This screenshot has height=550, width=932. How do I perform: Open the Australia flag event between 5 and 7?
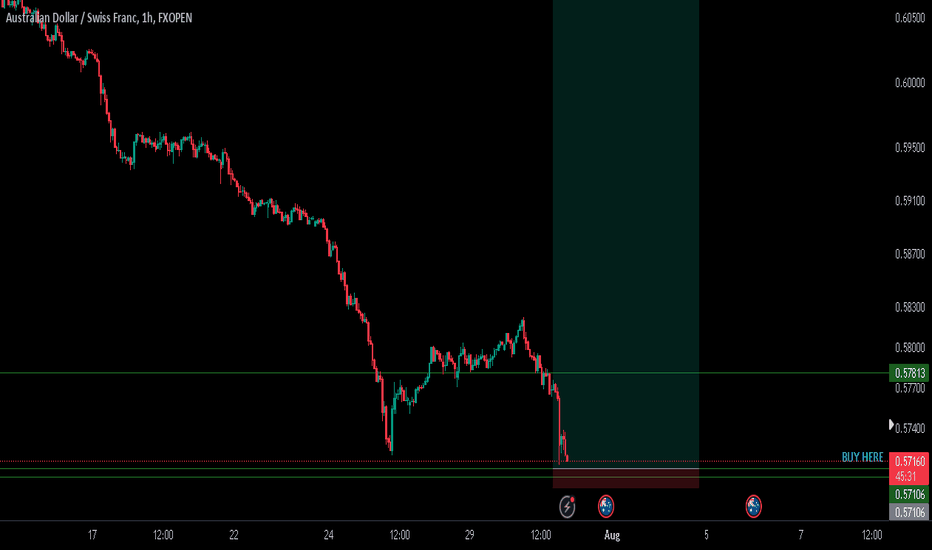(x=753, y=507)
